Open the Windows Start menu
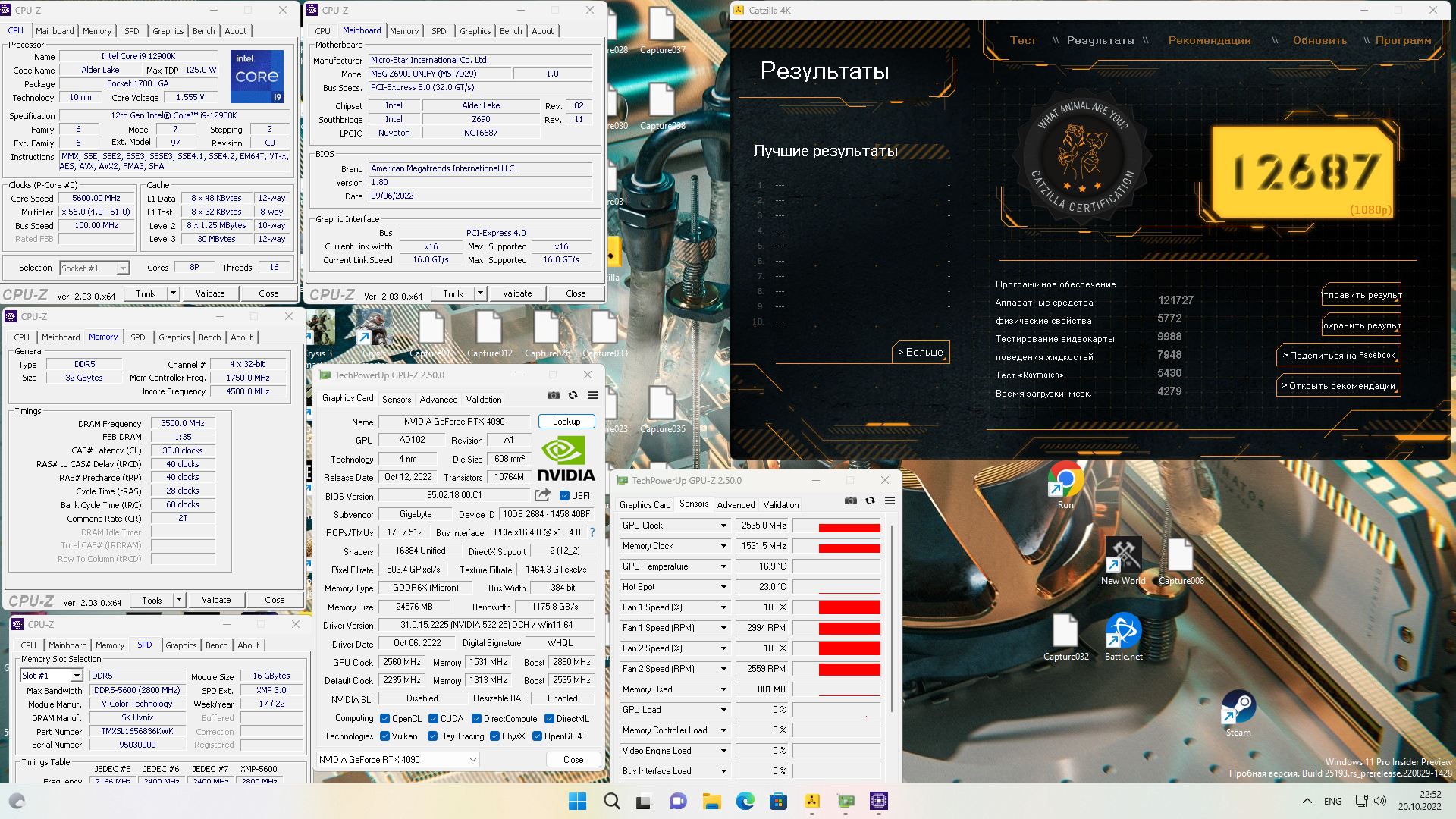Screen dimensions: 1456x819 point(577,801)
